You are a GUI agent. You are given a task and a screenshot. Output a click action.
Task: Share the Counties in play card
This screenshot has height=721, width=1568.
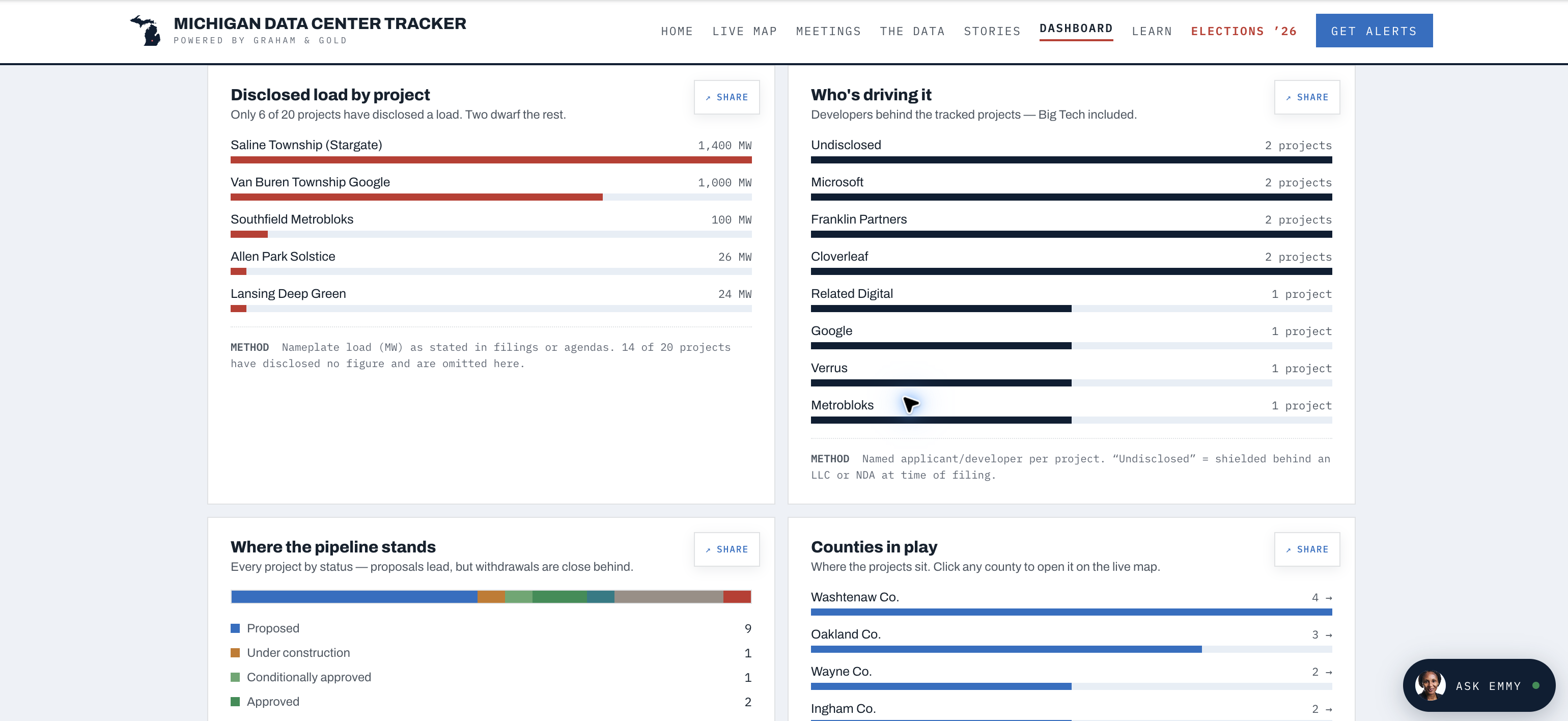click(1306, 549)
